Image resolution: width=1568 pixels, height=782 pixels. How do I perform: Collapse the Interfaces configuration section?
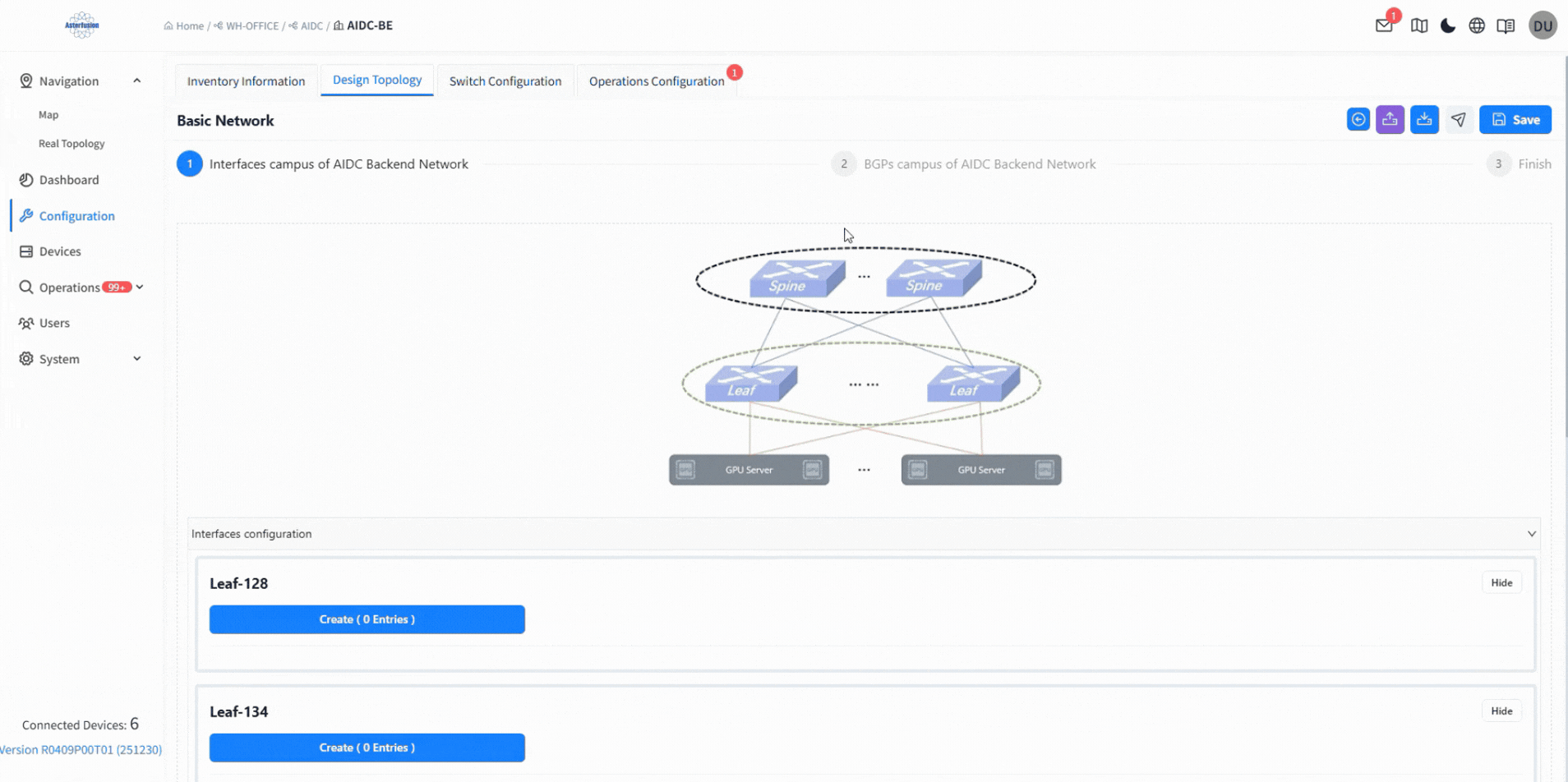1532,534
